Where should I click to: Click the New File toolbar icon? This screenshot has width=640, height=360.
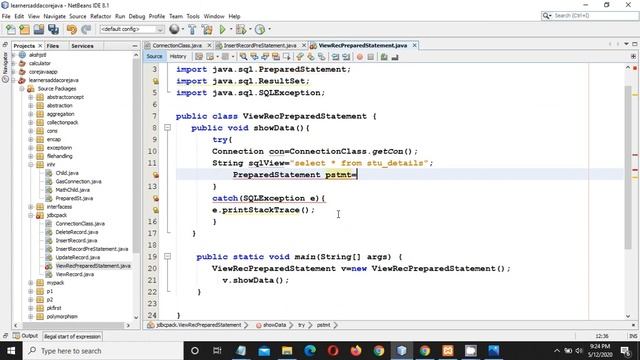(x=11, y=29)
